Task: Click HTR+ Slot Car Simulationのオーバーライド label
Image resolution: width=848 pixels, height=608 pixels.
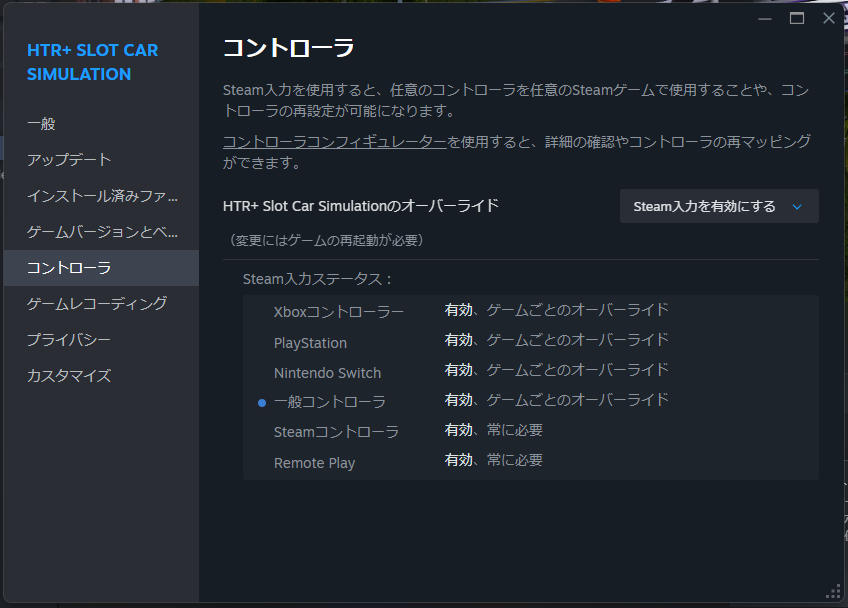Action: [x=361, y=206]
